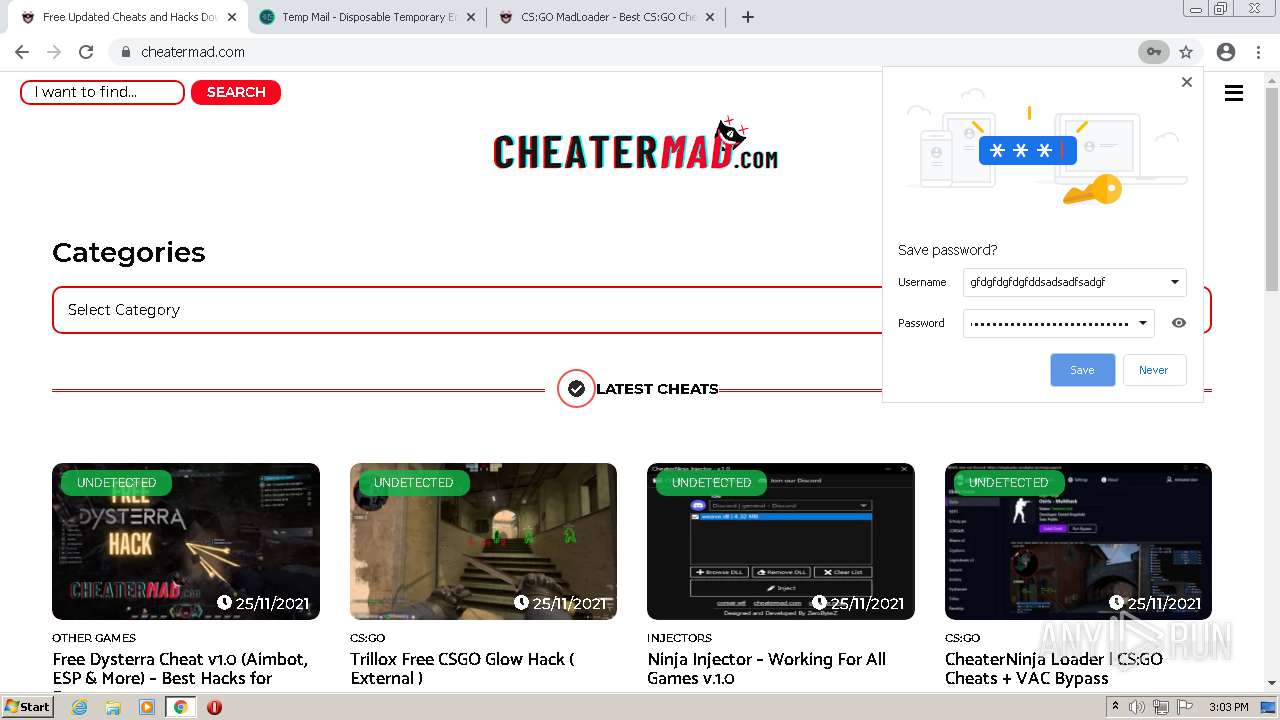Open Ninja Injector - Working For All Games link
Viewport: 1280px width, 720px height.
(766, 669)
